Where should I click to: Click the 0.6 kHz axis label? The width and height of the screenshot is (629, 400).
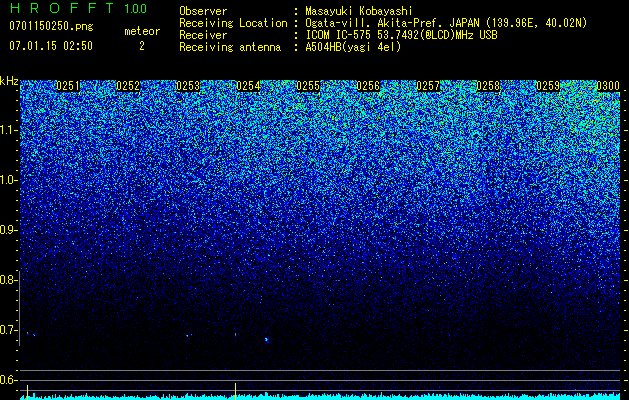click(8, 380)
